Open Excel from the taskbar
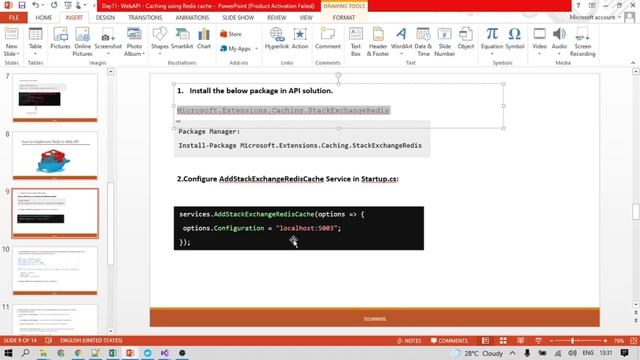This screenshot has width=640, height=360. pyautogui.click(x=113, y=353)
